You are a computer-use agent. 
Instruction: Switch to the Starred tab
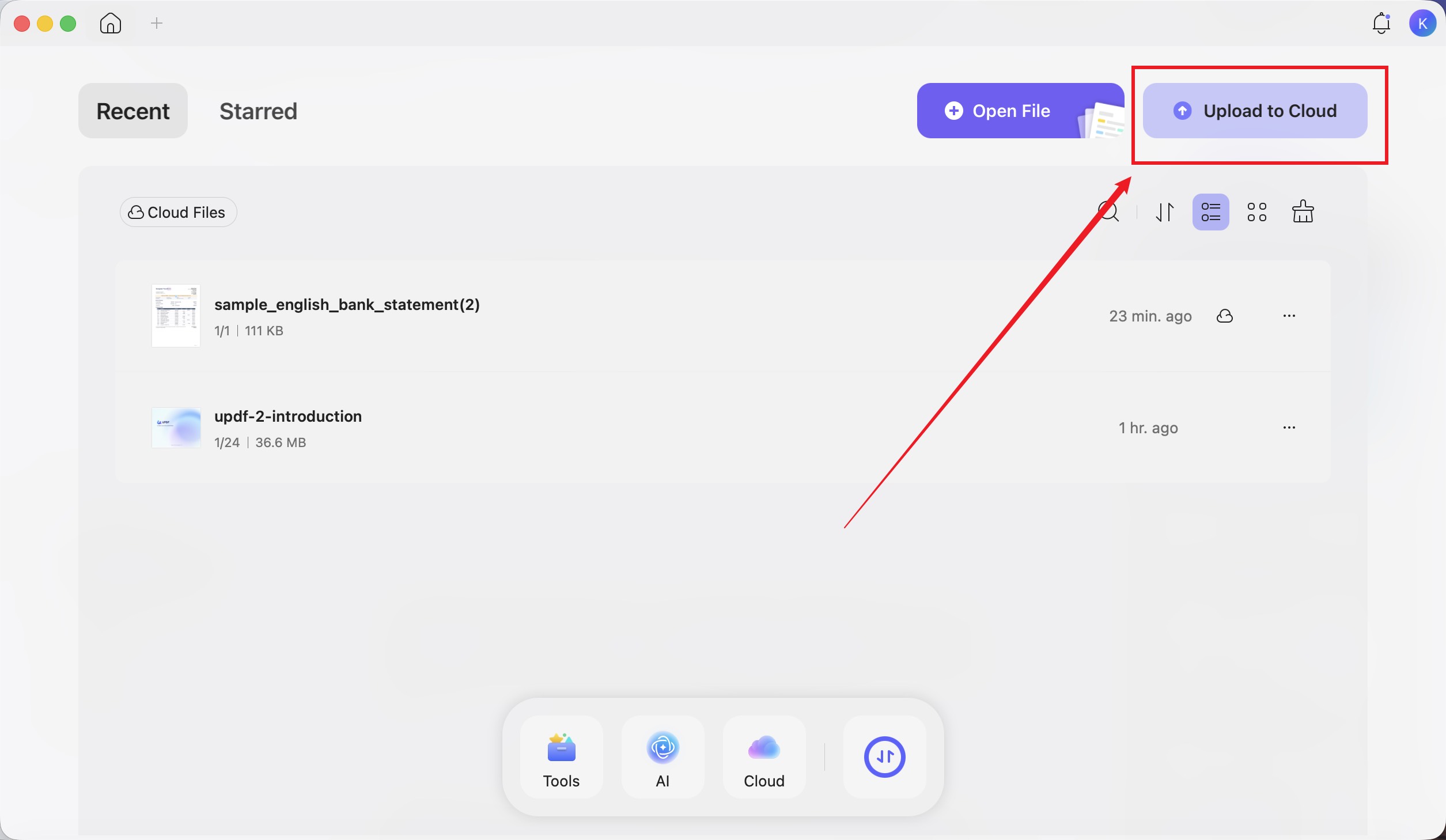coord(258,111)
